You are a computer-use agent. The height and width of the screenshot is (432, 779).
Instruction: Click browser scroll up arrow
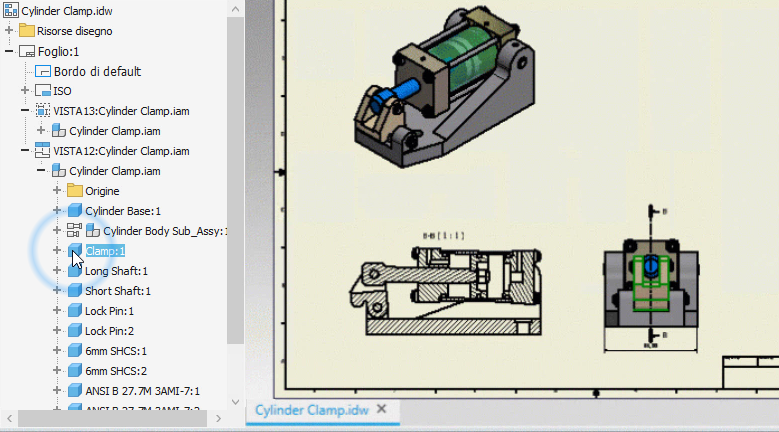[235, 9]
